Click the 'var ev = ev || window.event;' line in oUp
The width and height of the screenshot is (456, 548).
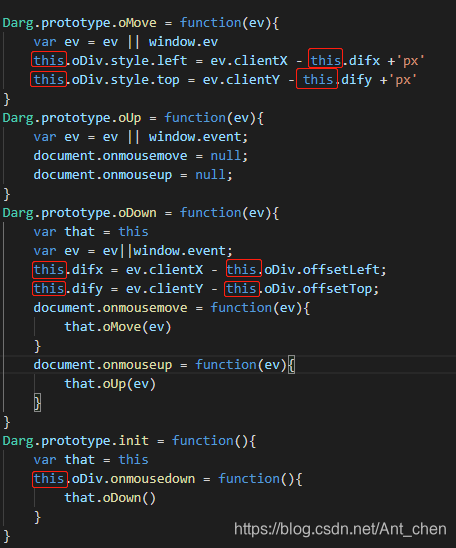[141, 137]
